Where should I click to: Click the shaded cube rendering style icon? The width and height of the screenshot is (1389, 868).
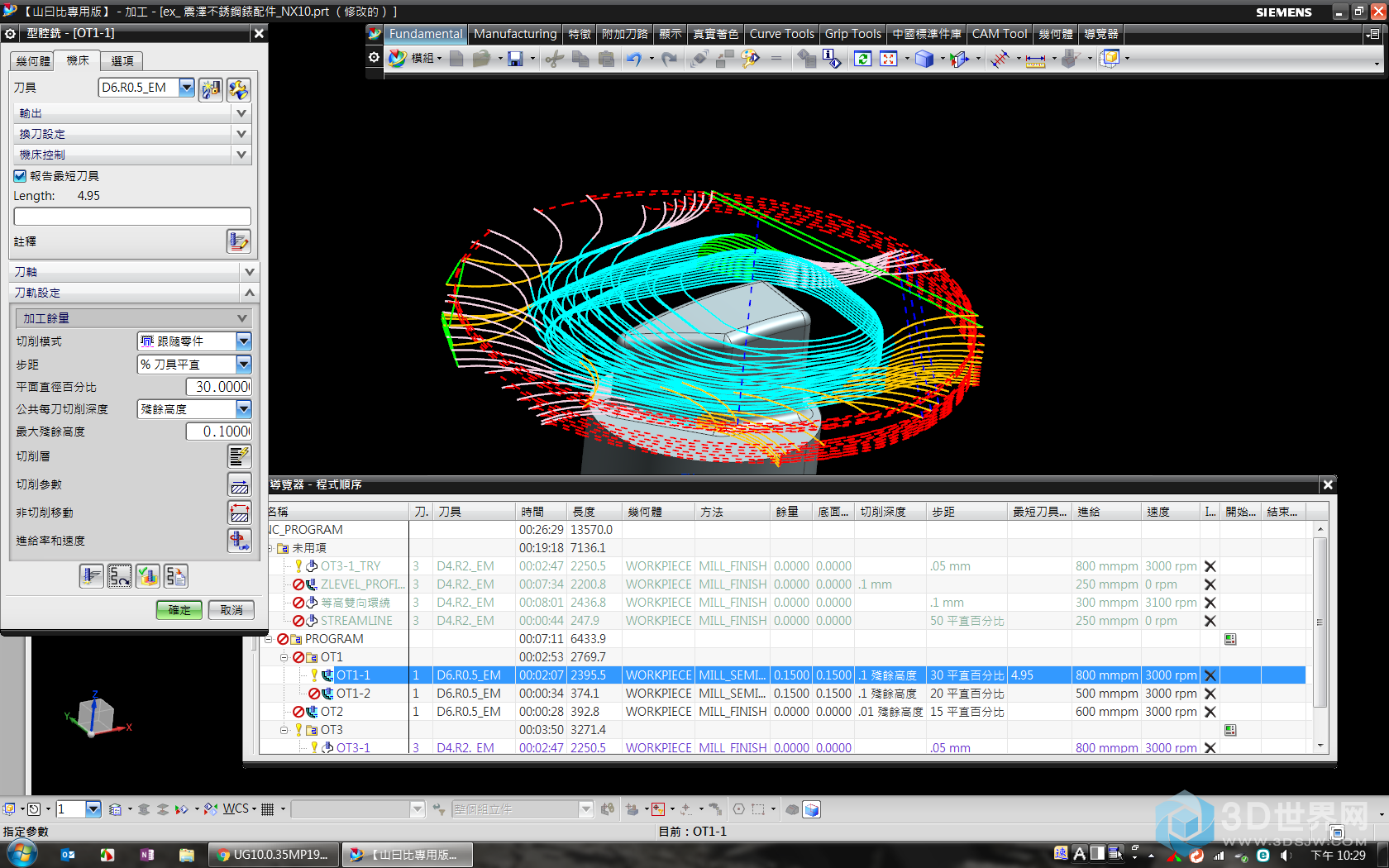924,59
